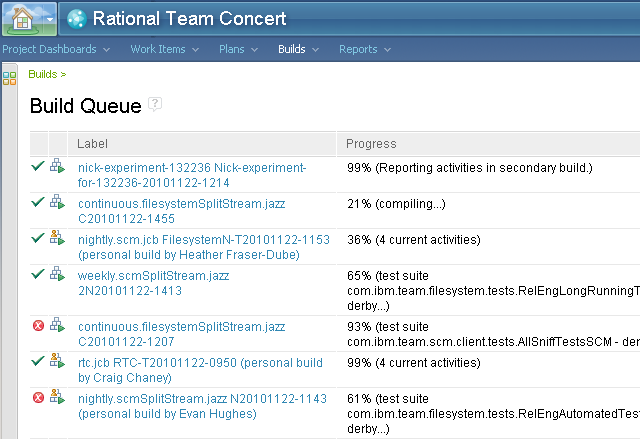Image resolution: width=640 pixels, height=439 pixels.
Task: Expand the home icon dropdown arrow
Action: tap(50, 19)
